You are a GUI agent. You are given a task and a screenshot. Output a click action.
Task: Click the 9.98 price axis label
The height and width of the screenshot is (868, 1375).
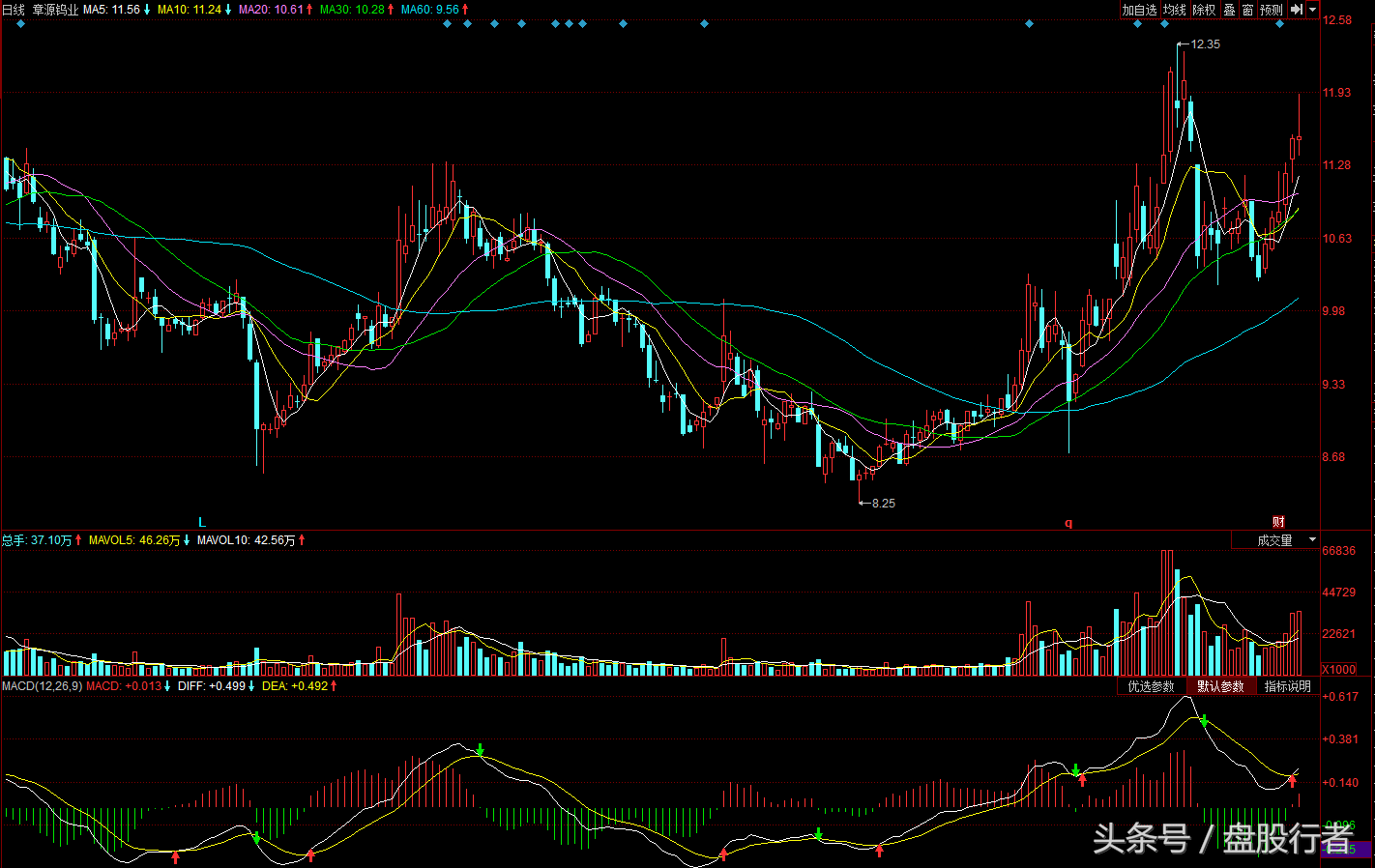click(x=1334, y=311)
